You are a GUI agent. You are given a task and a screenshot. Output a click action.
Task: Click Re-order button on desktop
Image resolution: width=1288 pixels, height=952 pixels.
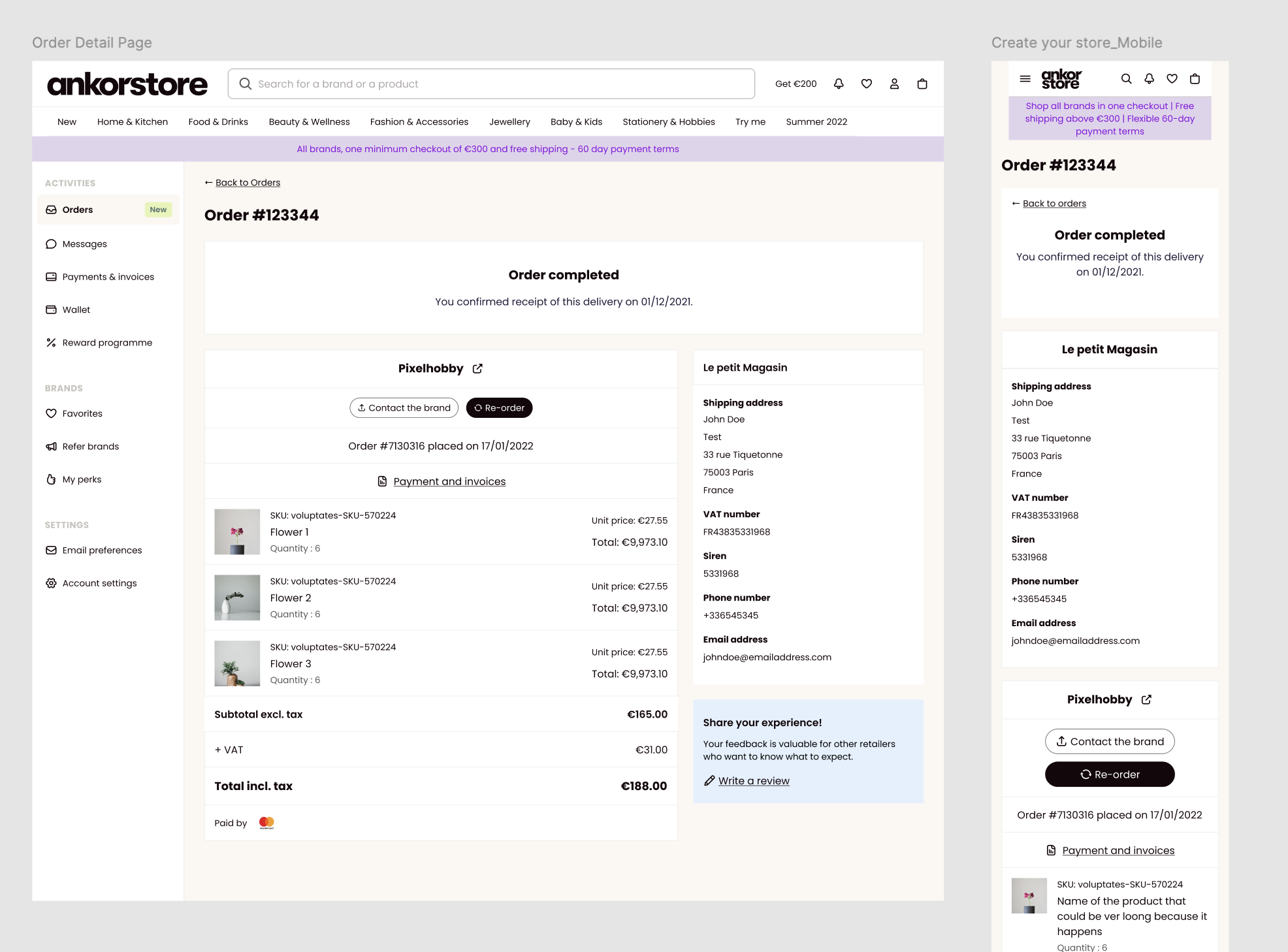(499, 407)
